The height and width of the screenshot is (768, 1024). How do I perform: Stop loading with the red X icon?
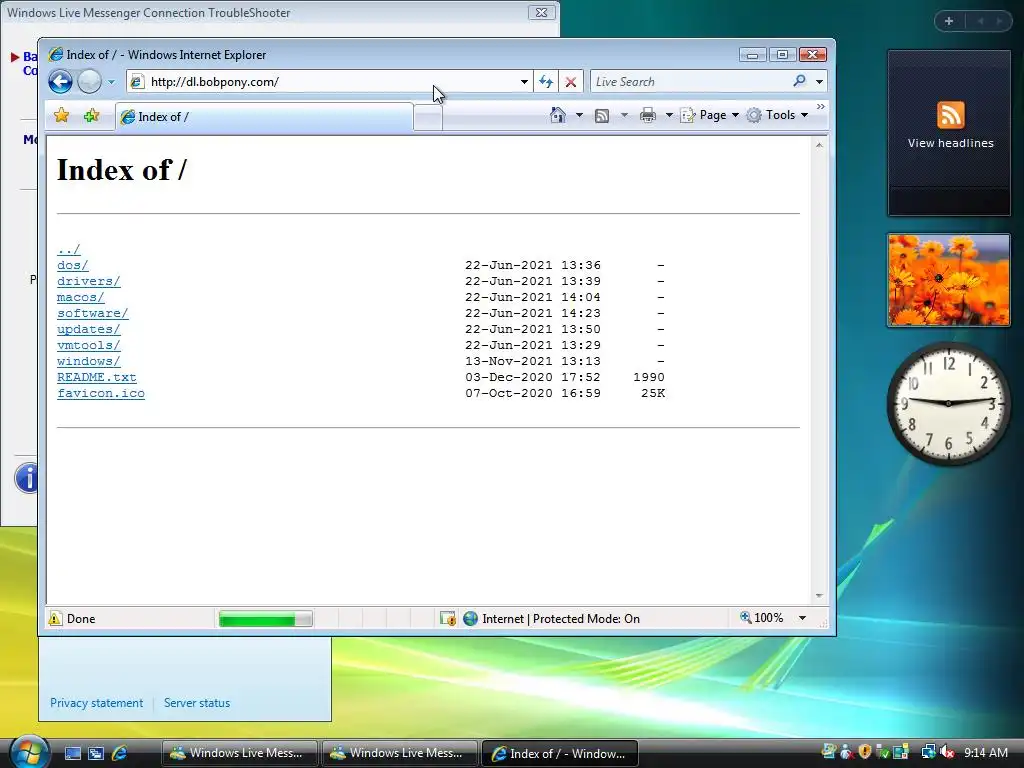(x=571, y=82)
